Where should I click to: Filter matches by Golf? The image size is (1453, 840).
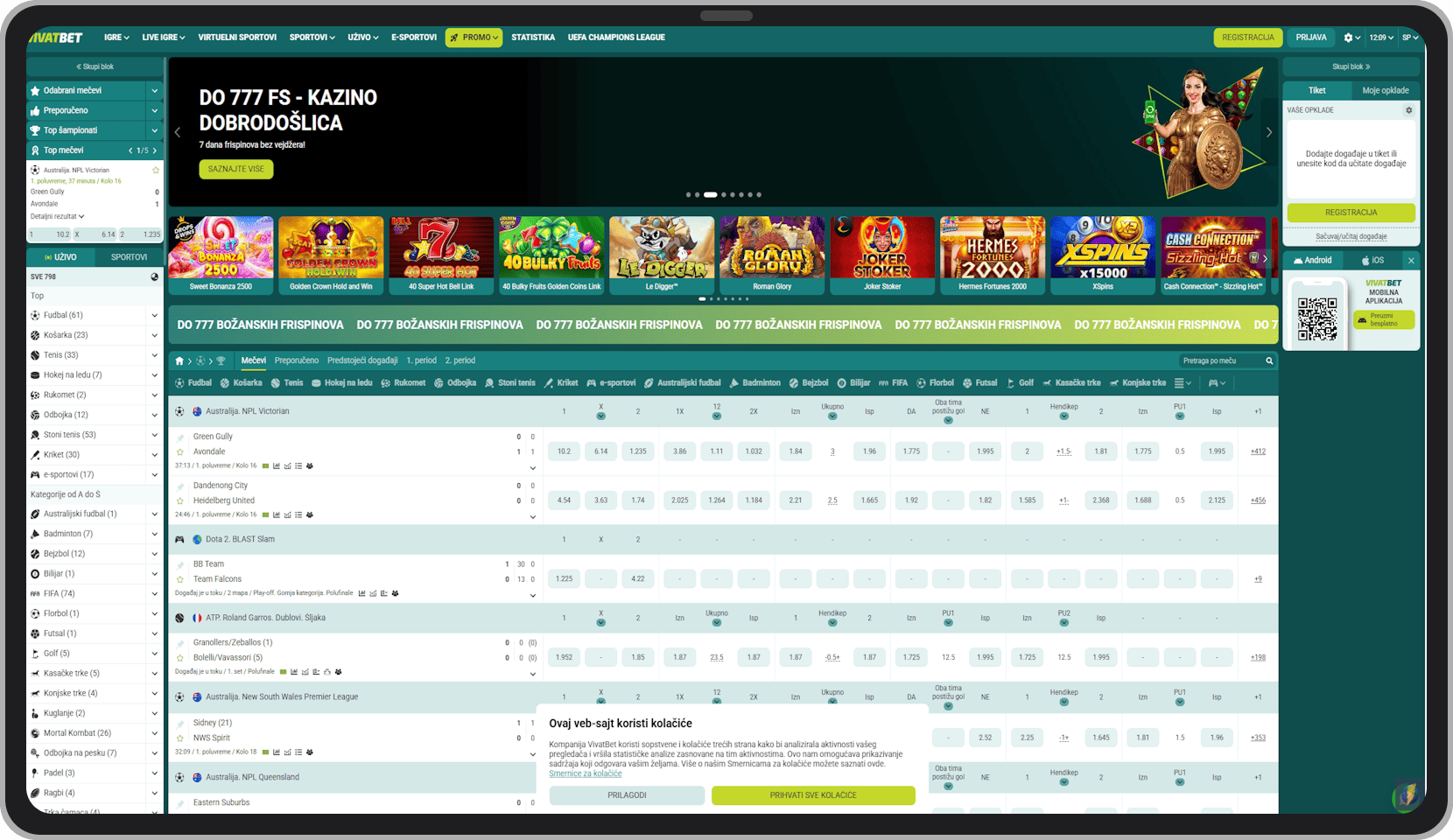coord(1020,383)
